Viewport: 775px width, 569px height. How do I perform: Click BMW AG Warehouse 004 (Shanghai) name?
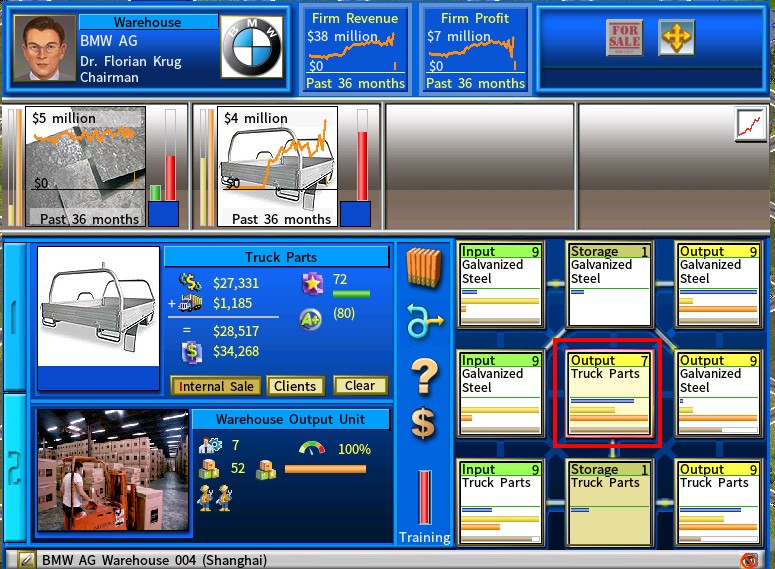point(154,560)
